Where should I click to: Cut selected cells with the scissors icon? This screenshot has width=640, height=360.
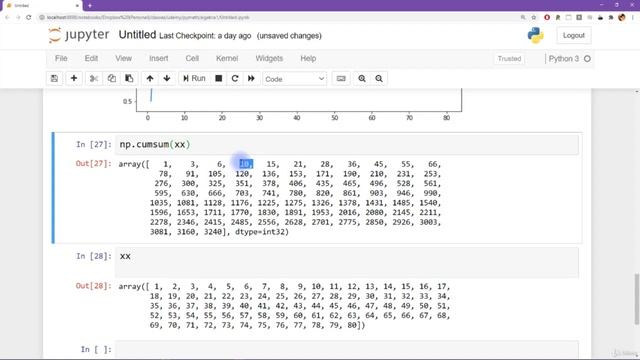click(x=94, y=78)
